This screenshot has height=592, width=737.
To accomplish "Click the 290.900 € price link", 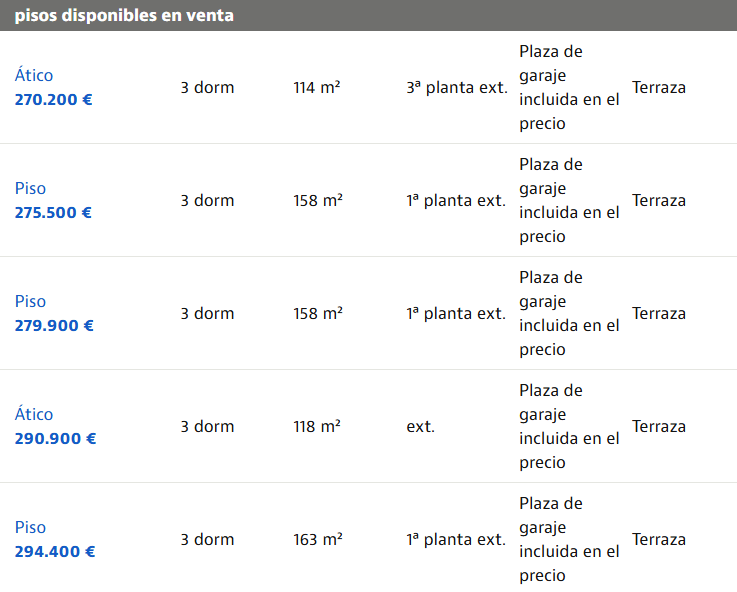I will [55, 439].
